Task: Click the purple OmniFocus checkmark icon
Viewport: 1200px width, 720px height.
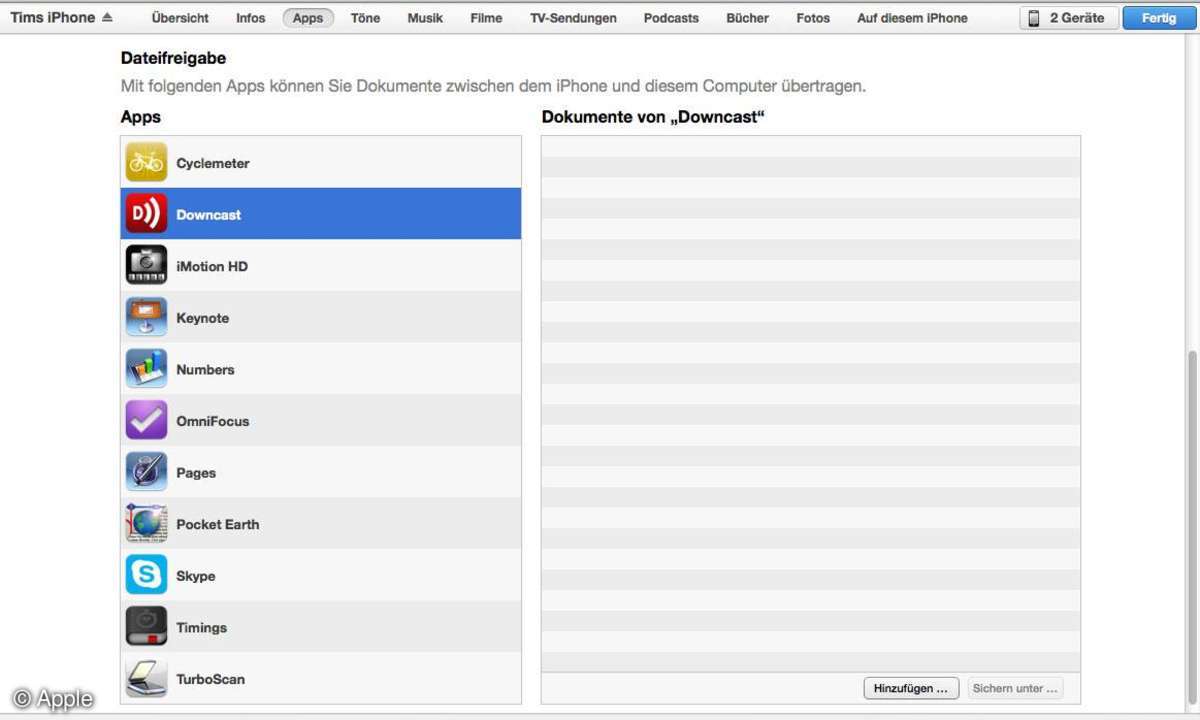Action: tap(146, 420)
